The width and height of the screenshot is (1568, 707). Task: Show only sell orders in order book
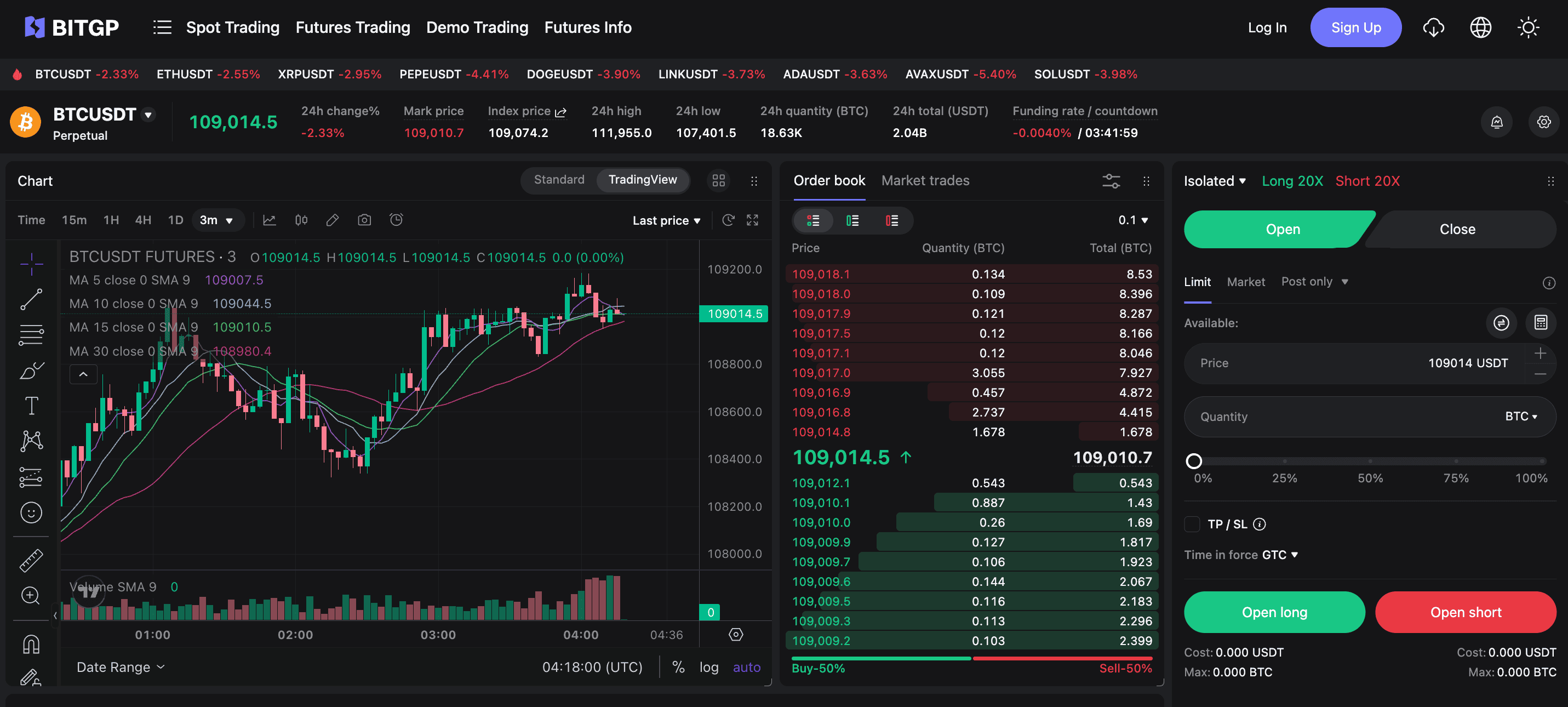click(891, 220)
